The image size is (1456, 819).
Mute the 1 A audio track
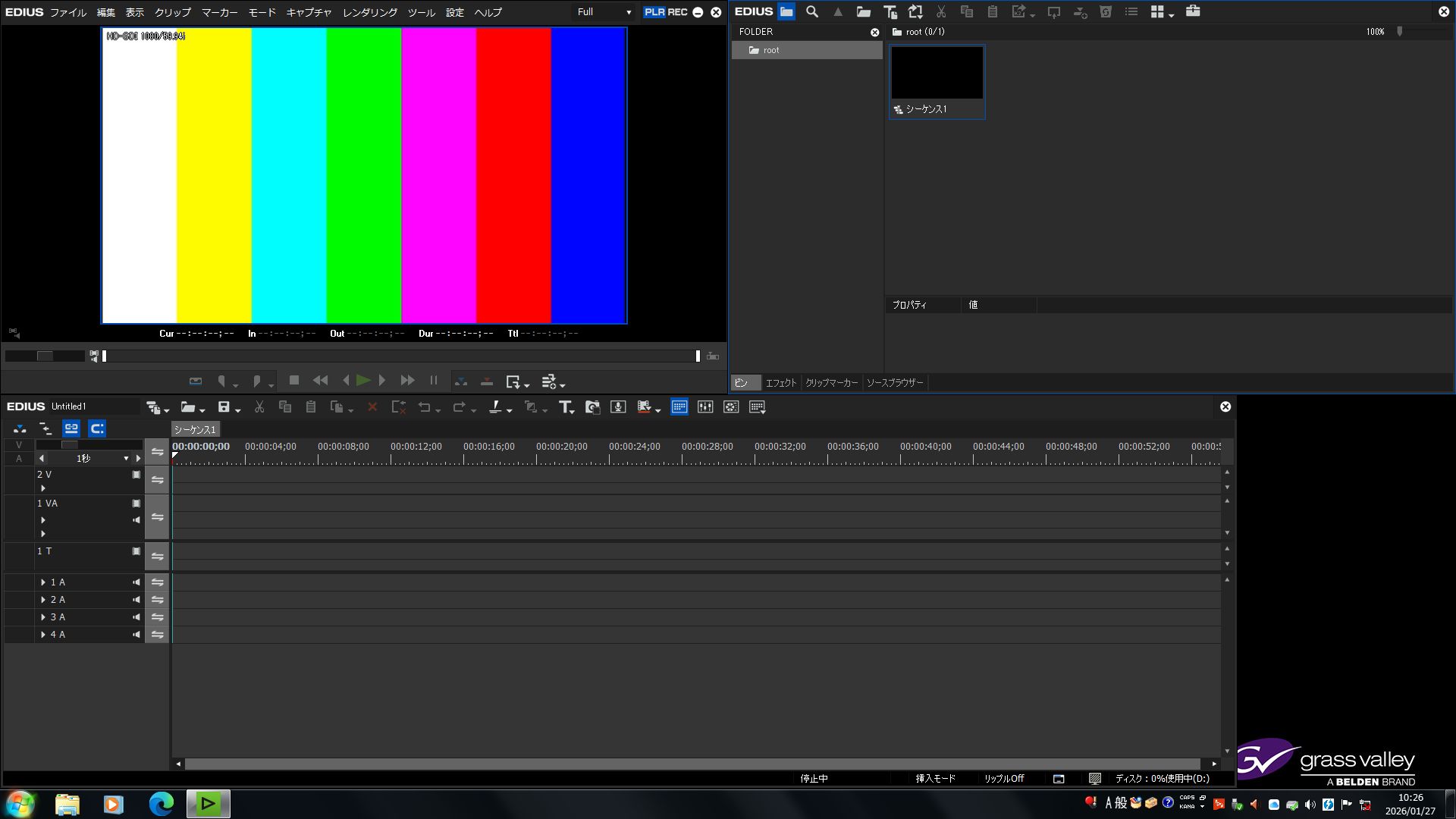pyautogui.click(x=136, y=582)
